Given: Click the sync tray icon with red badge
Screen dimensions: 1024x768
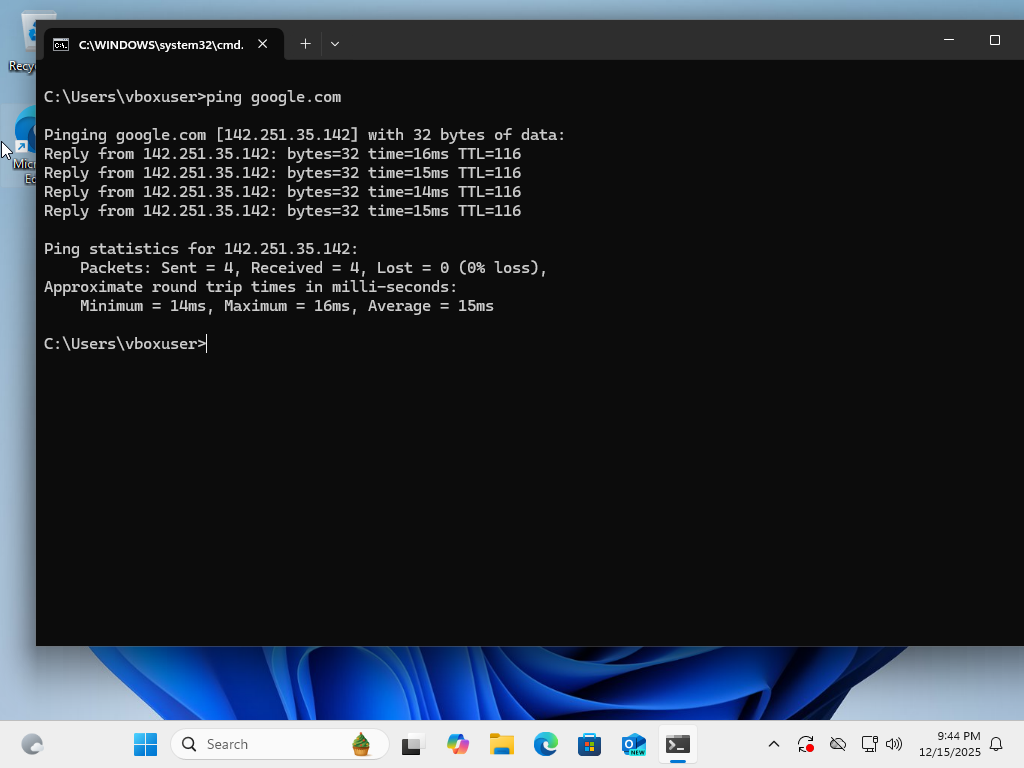Looking at the screenshot, I should [805, 744].
